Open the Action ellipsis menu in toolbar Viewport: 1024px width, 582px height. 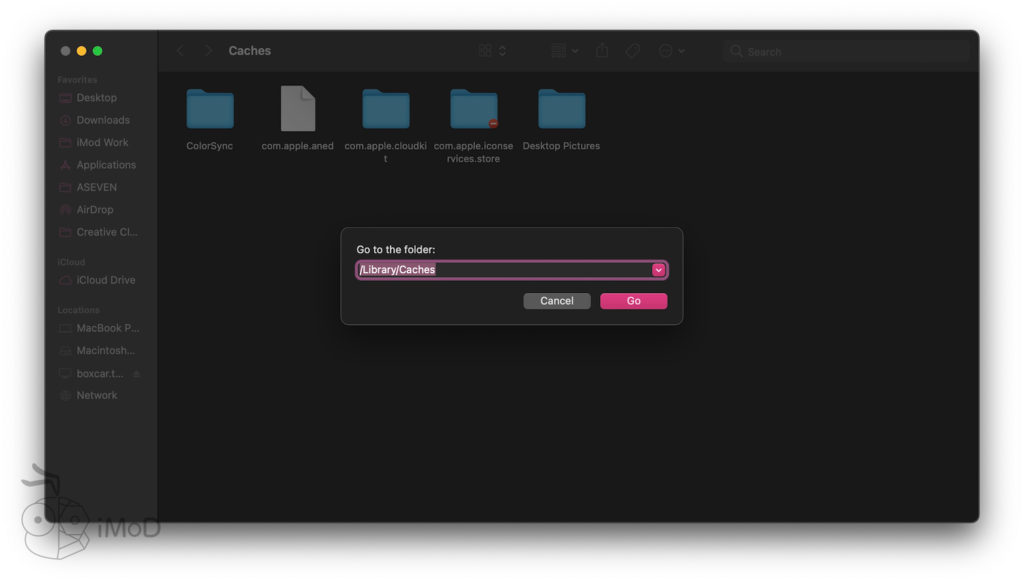pyautogui.click(x=671, y=51)
